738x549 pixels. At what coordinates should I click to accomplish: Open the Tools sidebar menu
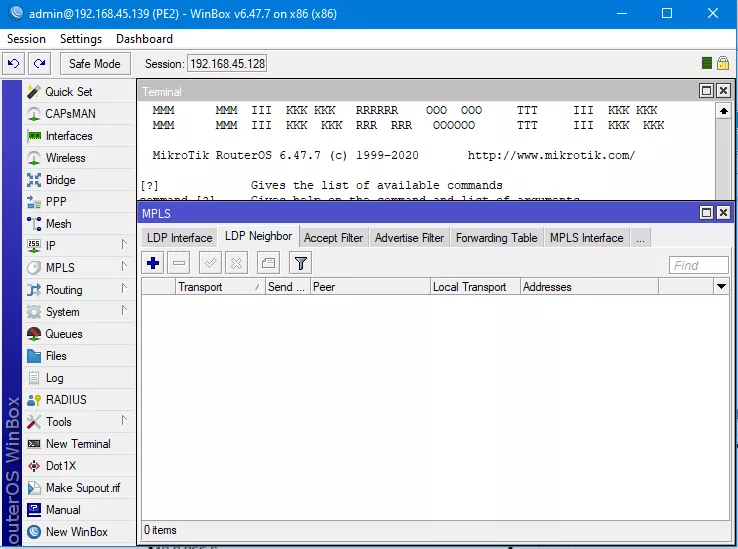(79, 422)
